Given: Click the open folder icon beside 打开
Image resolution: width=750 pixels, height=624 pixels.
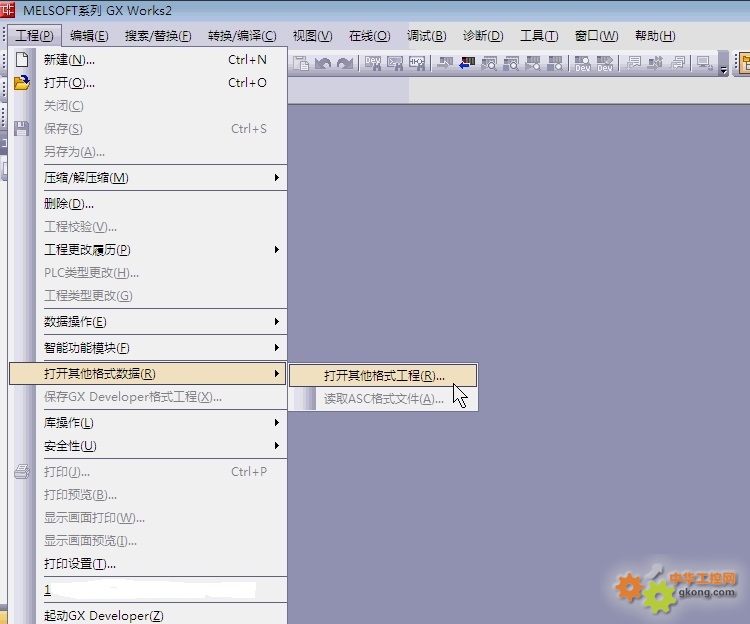Looking at the screenshot, I should (x=22, y=83).
